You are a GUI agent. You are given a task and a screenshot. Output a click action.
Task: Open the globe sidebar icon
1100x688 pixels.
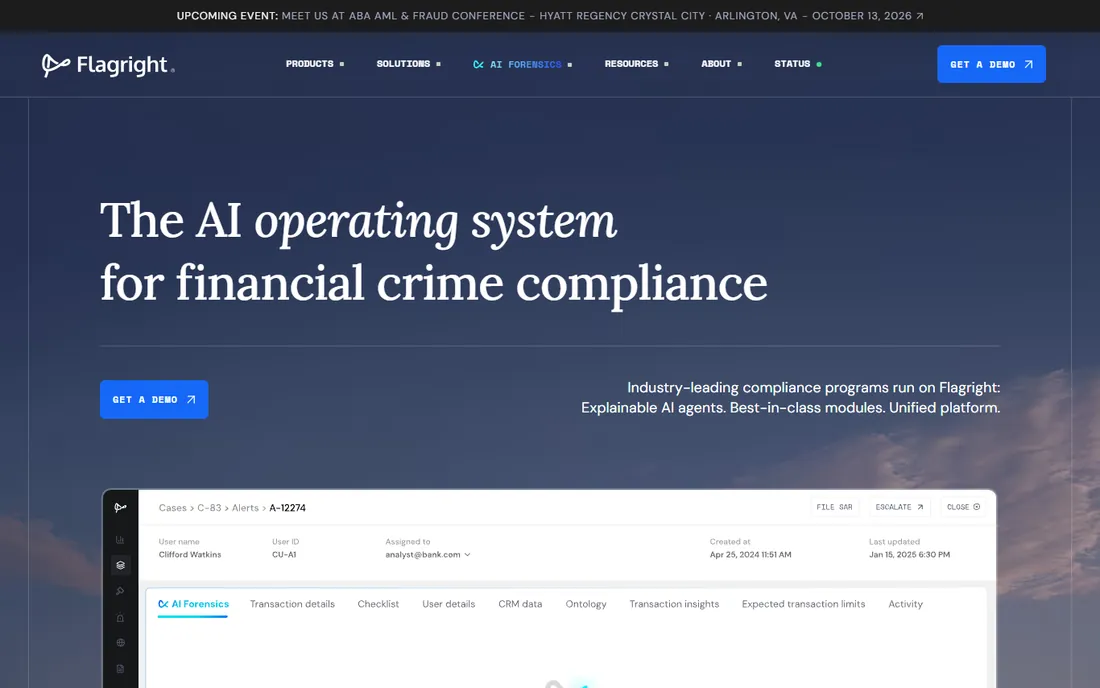point(121,642)
